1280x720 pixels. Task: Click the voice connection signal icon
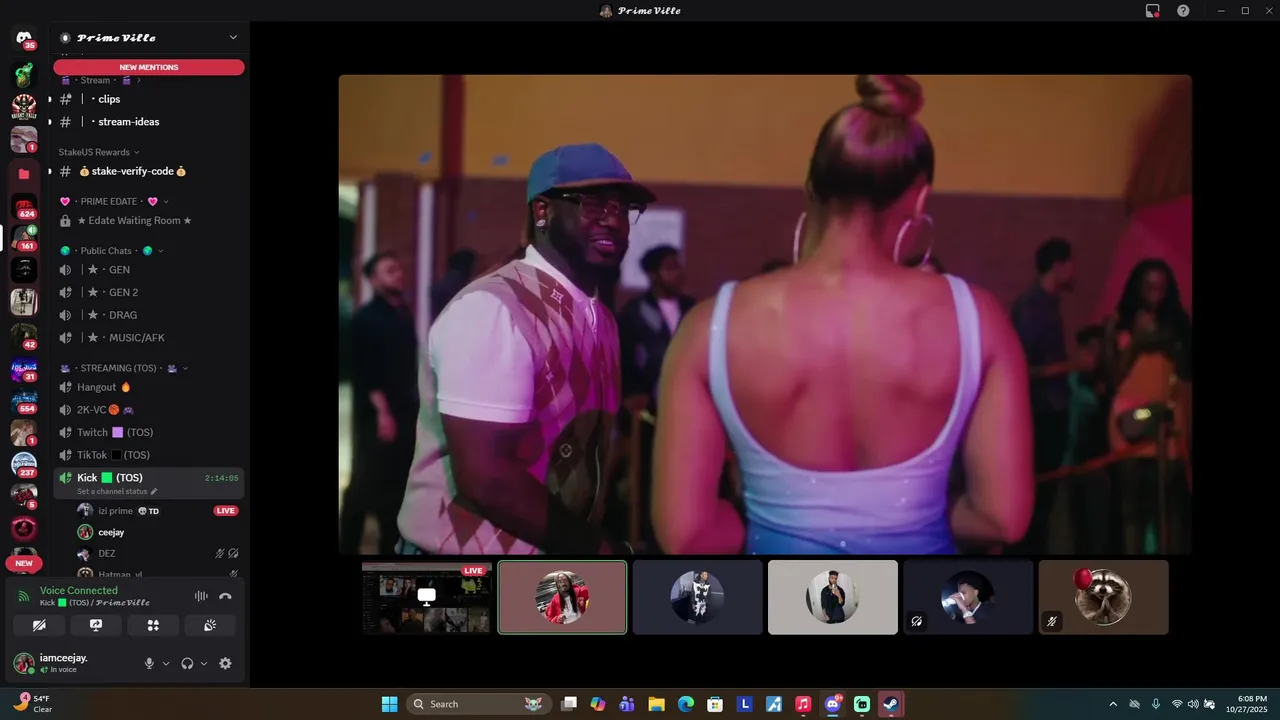(24, 596)
